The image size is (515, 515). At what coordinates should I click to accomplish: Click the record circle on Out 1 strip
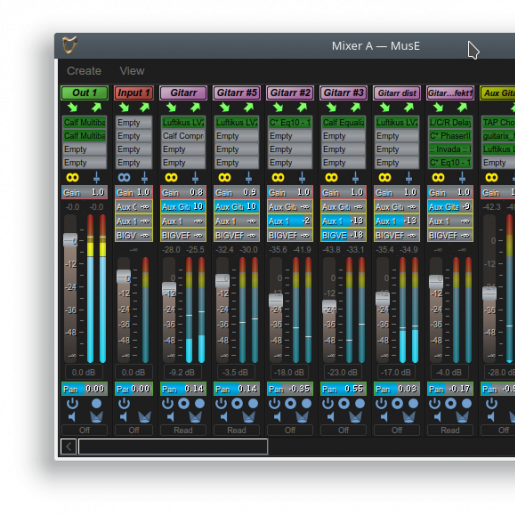[x=96, y=403]
